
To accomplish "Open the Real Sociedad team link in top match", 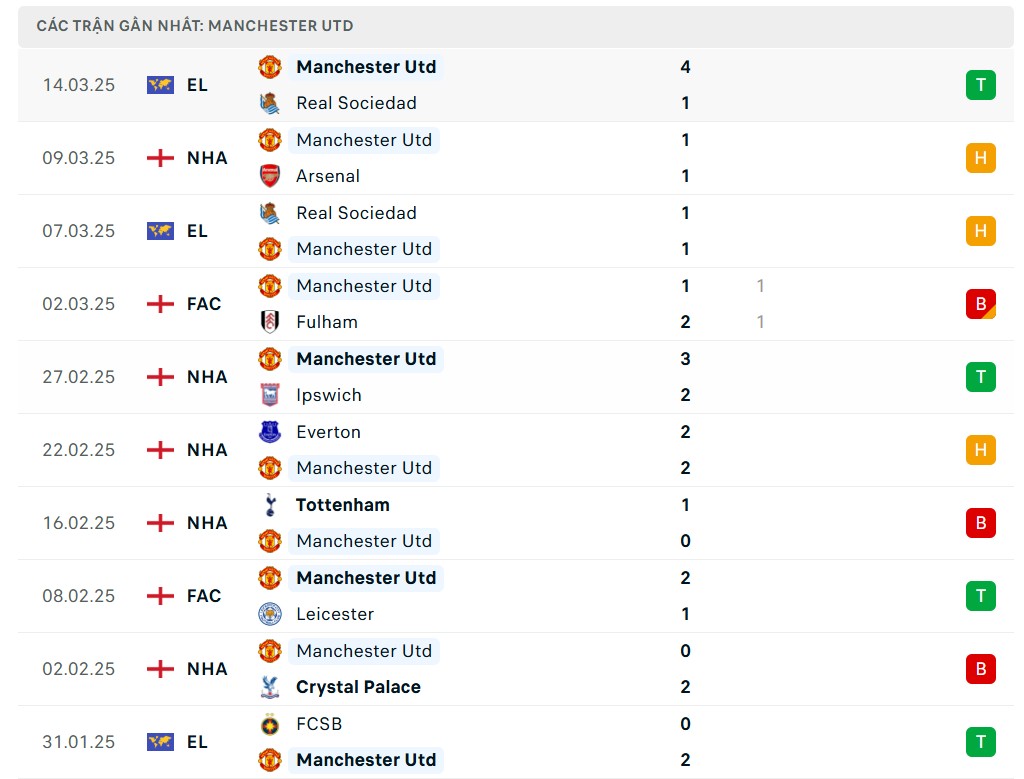I will pos(356,103).
